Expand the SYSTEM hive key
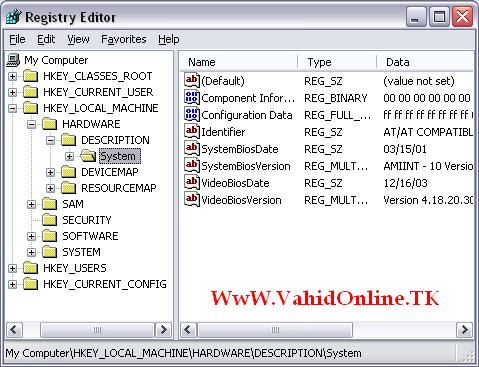Image resolution: width=479 pixels, height=367 pixels. [x=31, y=252]
